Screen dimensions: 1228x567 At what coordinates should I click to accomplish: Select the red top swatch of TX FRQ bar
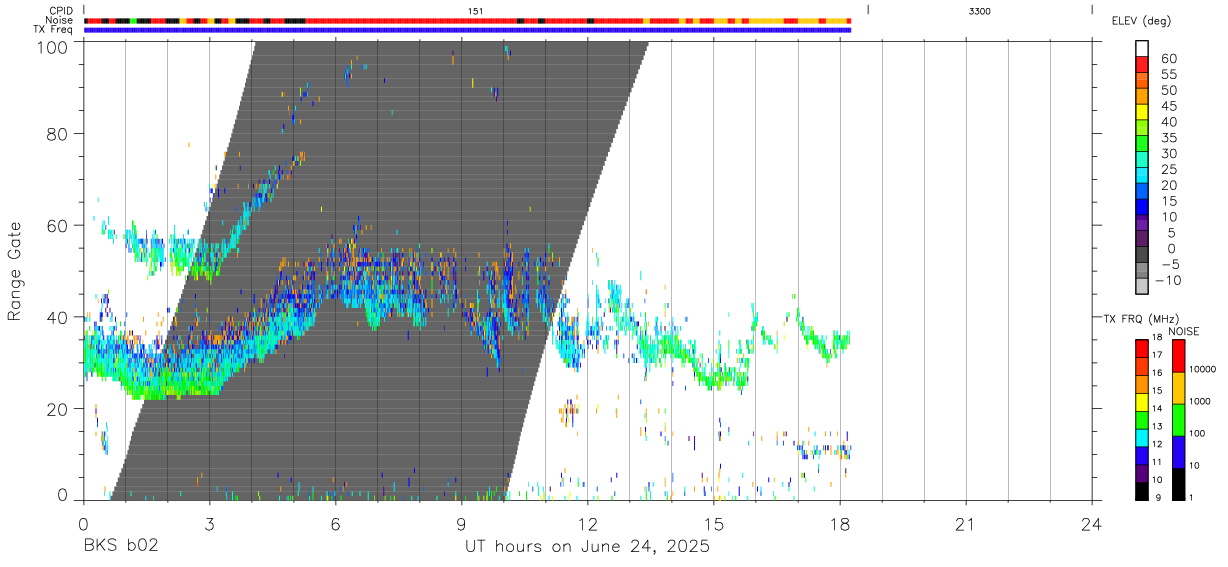1142,347
